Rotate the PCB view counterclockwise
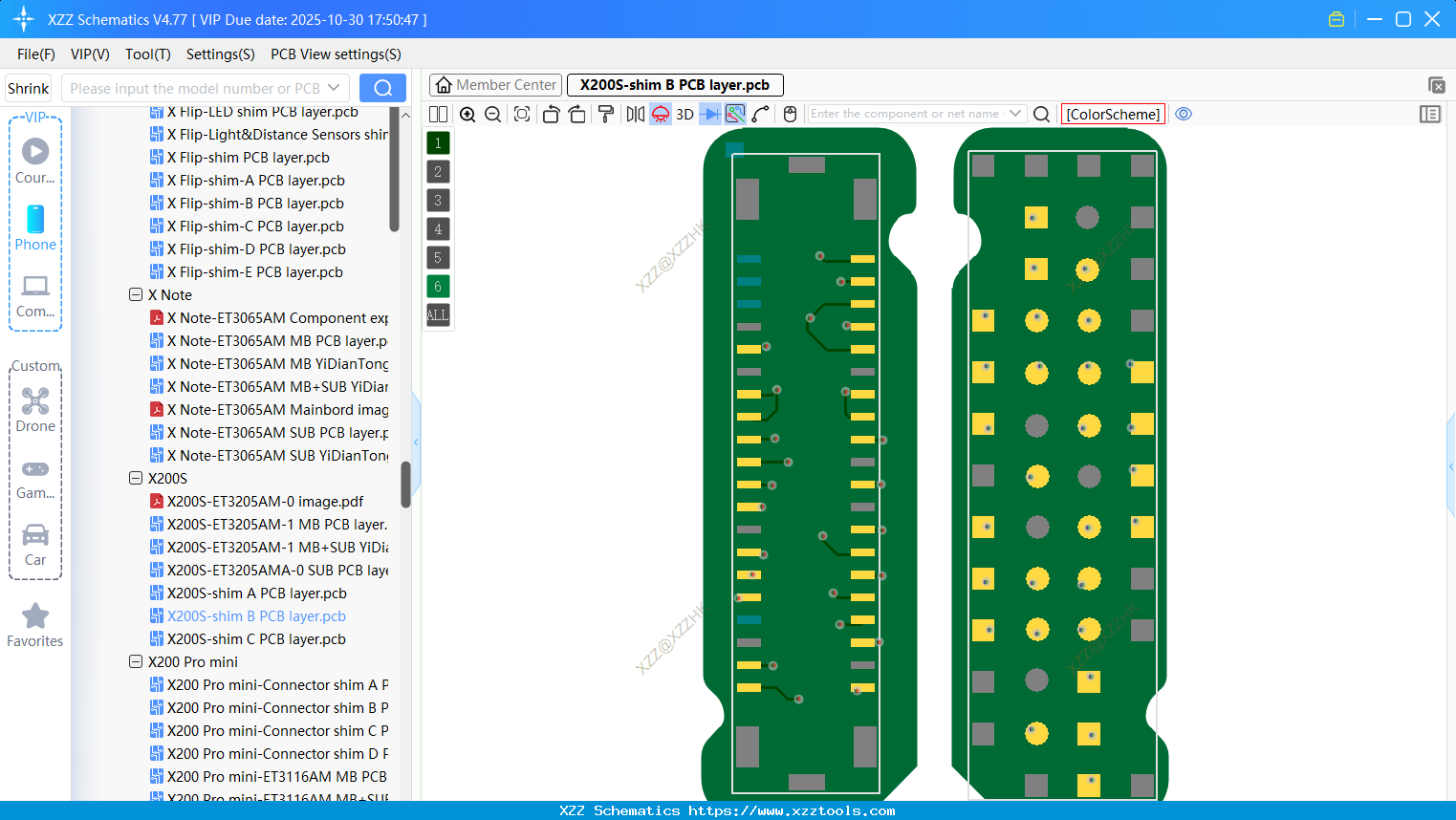 [x=551, y=114]
